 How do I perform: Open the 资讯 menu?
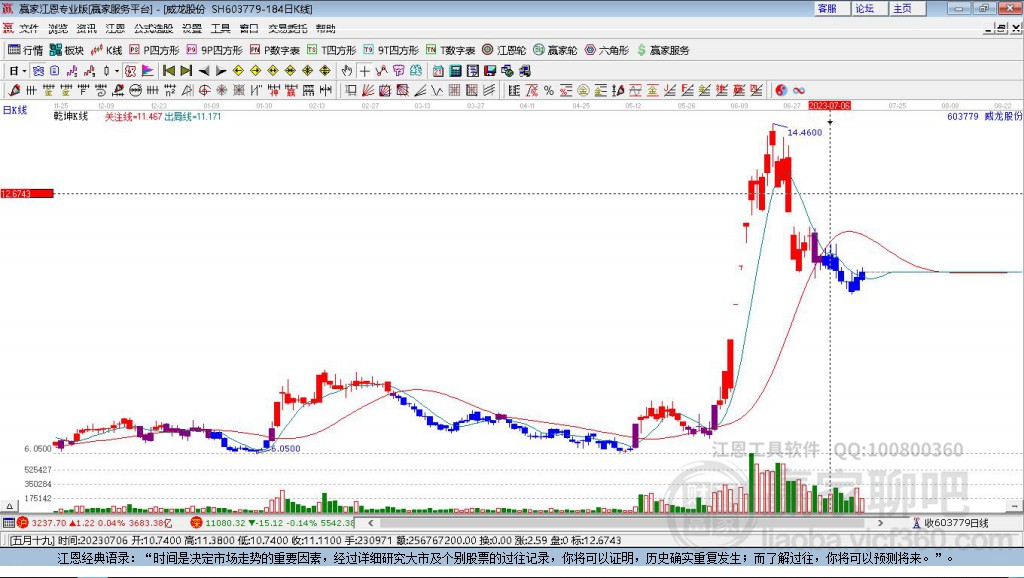point(87,29)
